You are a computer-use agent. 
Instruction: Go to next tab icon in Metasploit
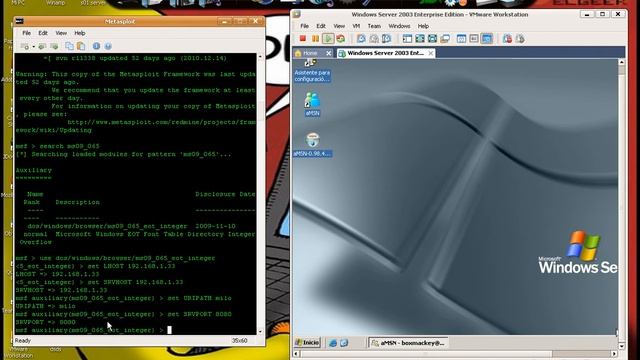tap(54, 46)
